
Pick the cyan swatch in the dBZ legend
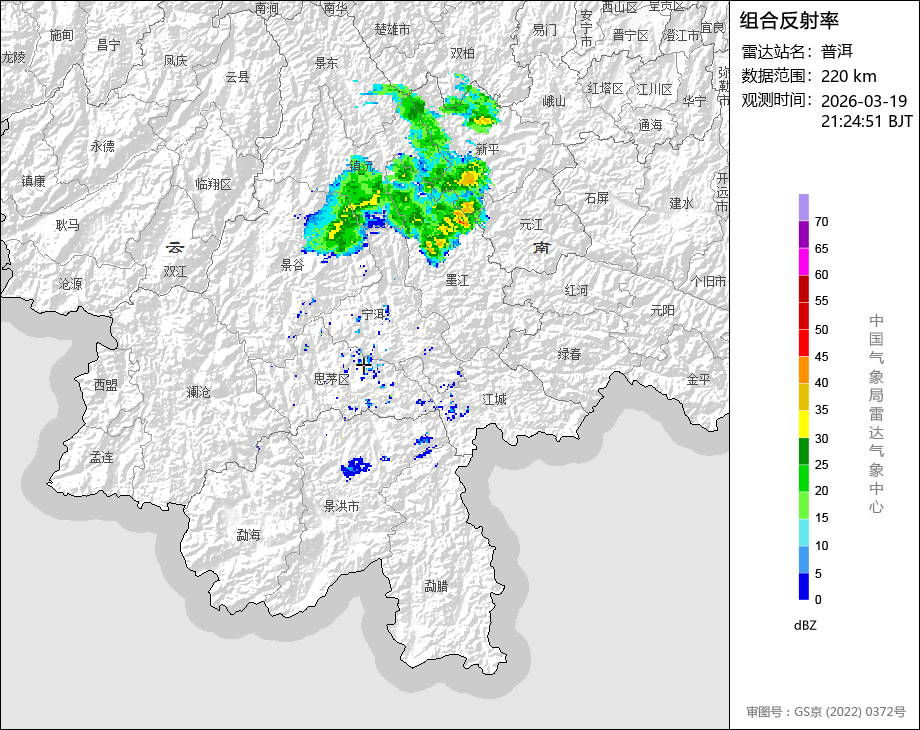(804, 533)
